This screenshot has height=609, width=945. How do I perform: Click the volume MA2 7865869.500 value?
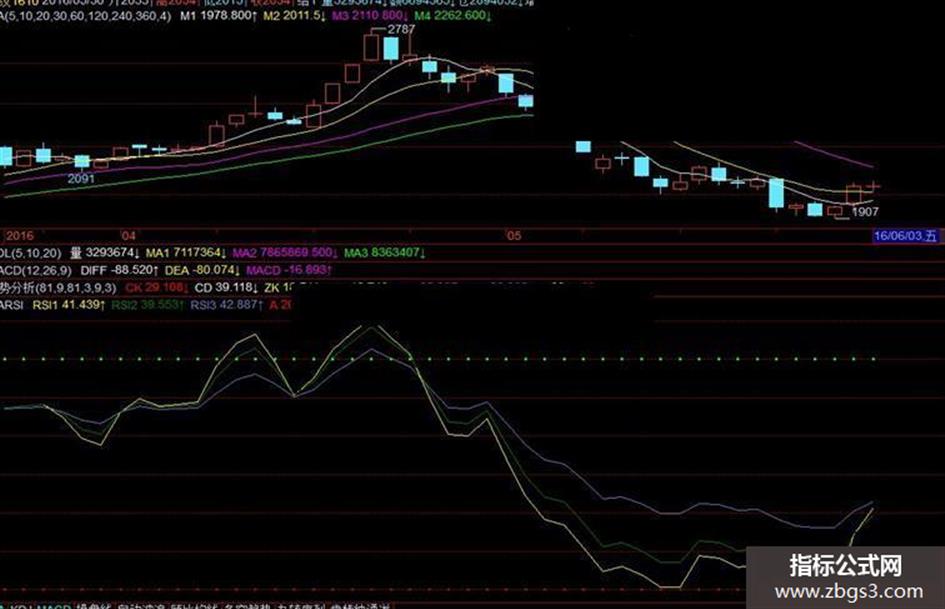coord(285,253)
